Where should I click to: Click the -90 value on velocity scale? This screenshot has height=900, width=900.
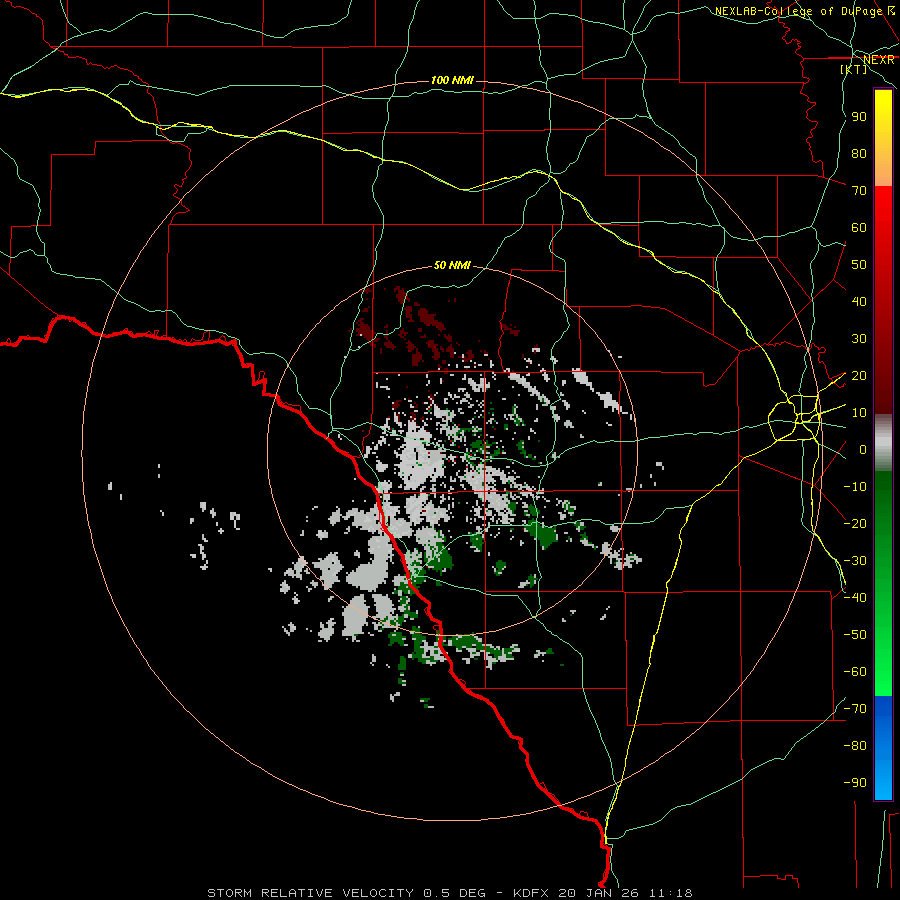[x=855, y=782]
